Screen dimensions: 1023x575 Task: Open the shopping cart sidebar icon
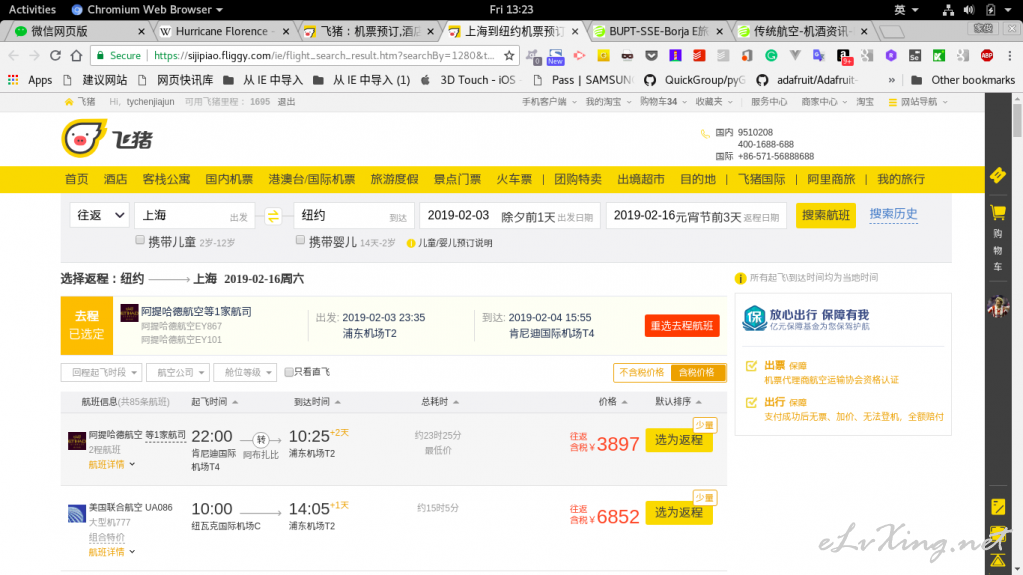tap(998, 213)
